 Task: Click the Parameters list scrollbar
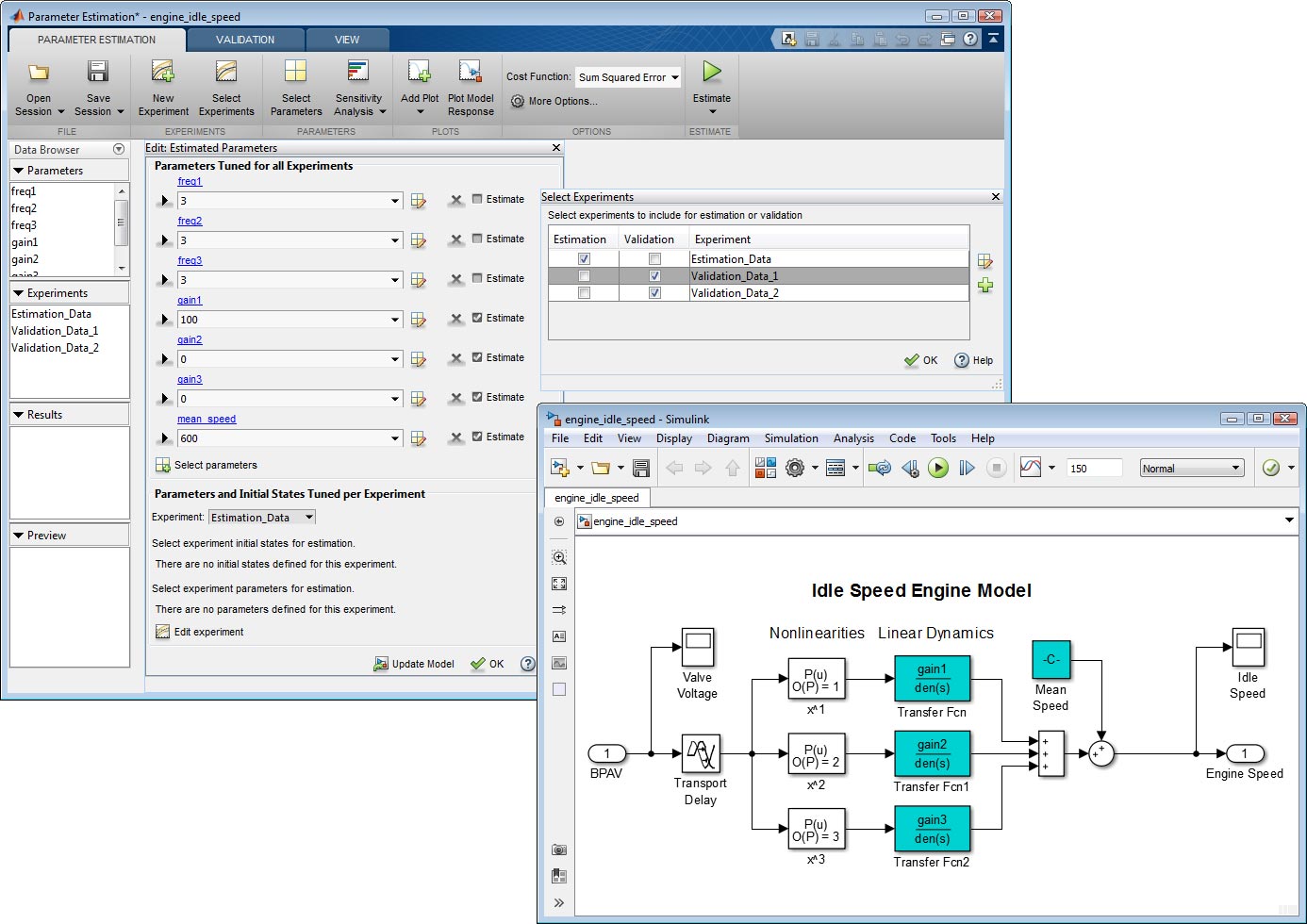[122, 228]
